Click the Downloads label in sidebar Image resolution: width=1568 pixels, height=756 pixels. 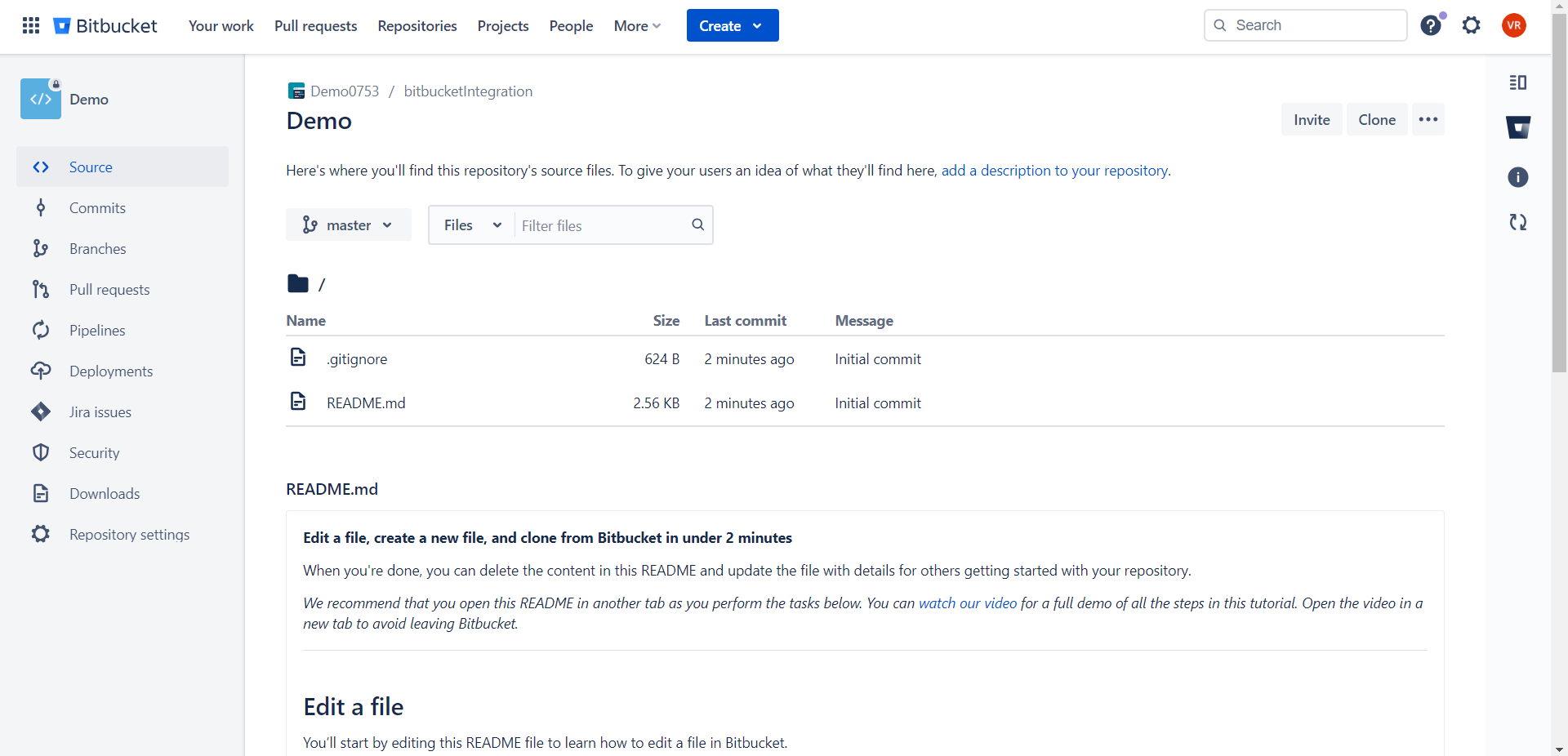click(105, 494)
